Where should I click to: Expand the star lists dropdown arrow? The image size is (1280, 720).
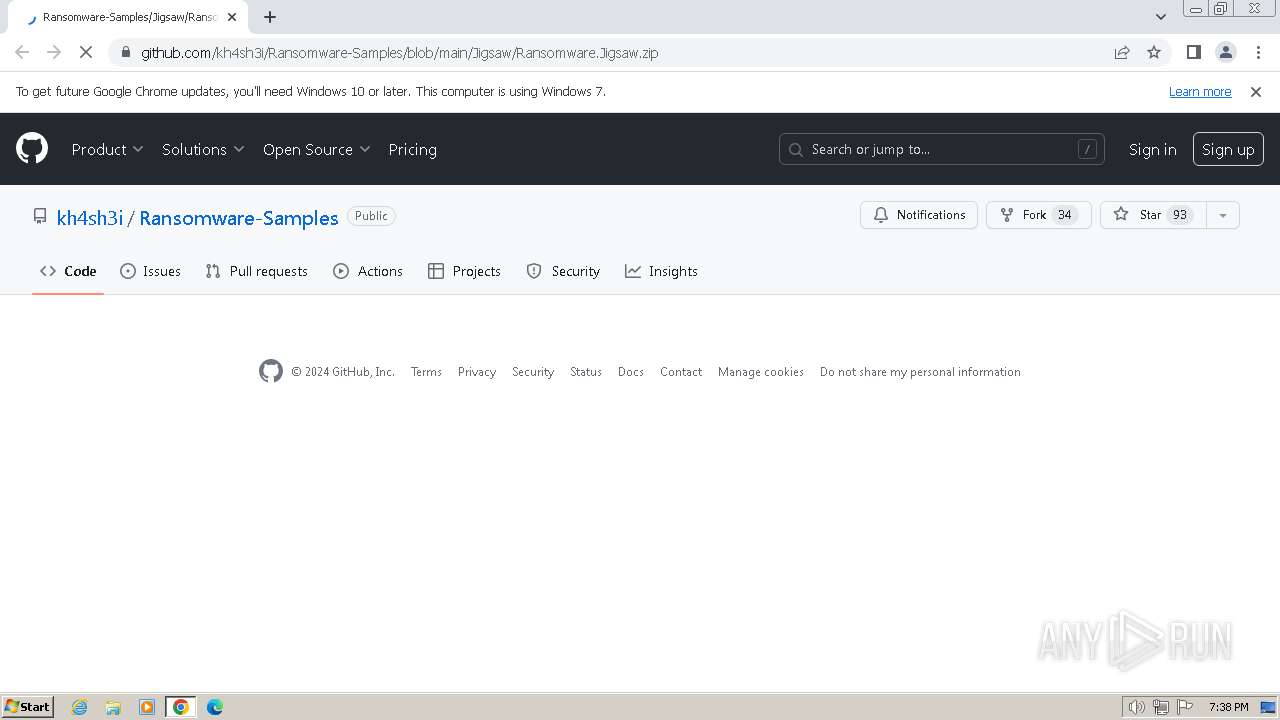[x=1223, y=215]
